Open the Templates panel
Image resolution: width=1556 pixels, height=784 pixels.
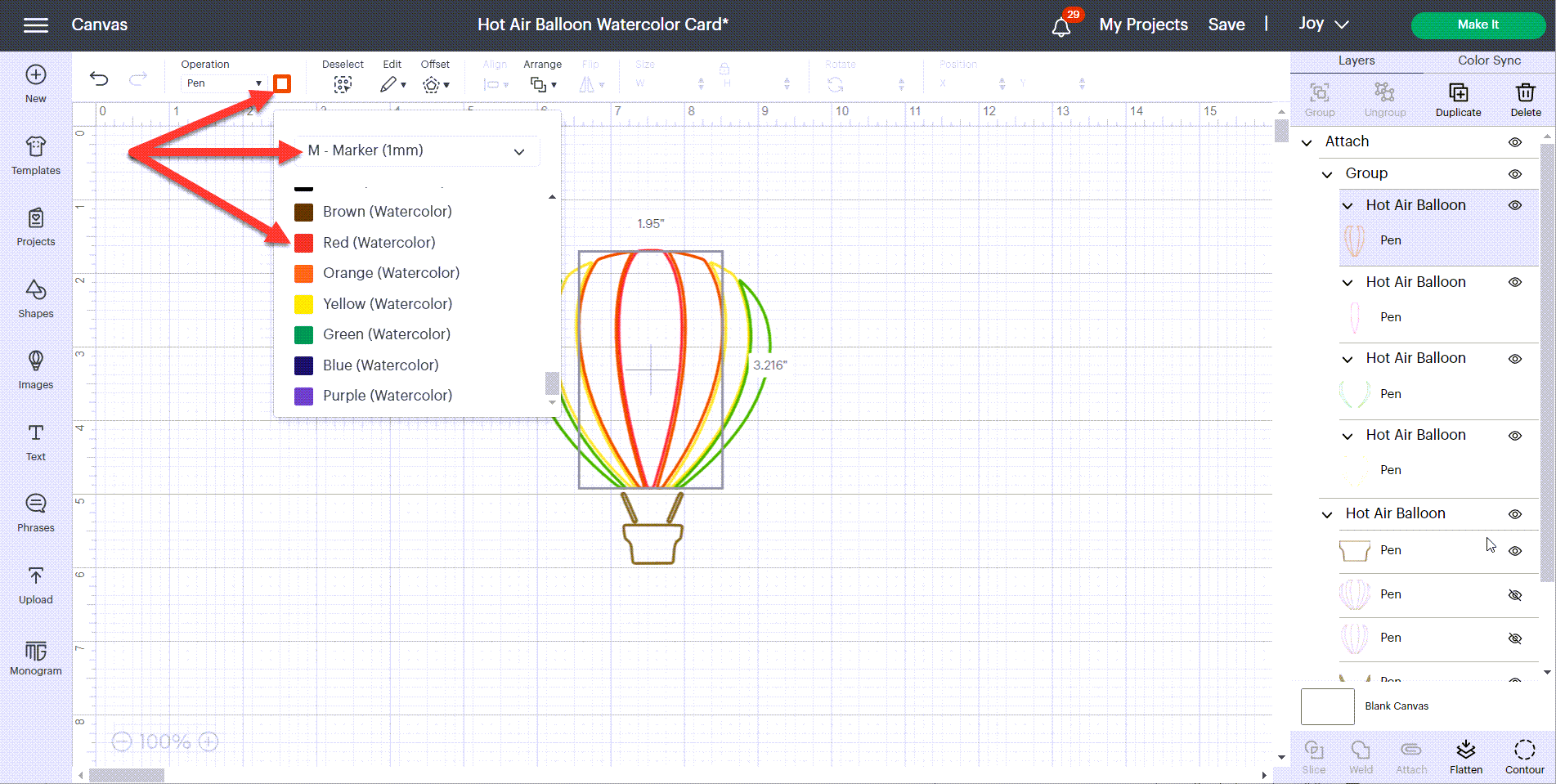click(x=35, y=155)
